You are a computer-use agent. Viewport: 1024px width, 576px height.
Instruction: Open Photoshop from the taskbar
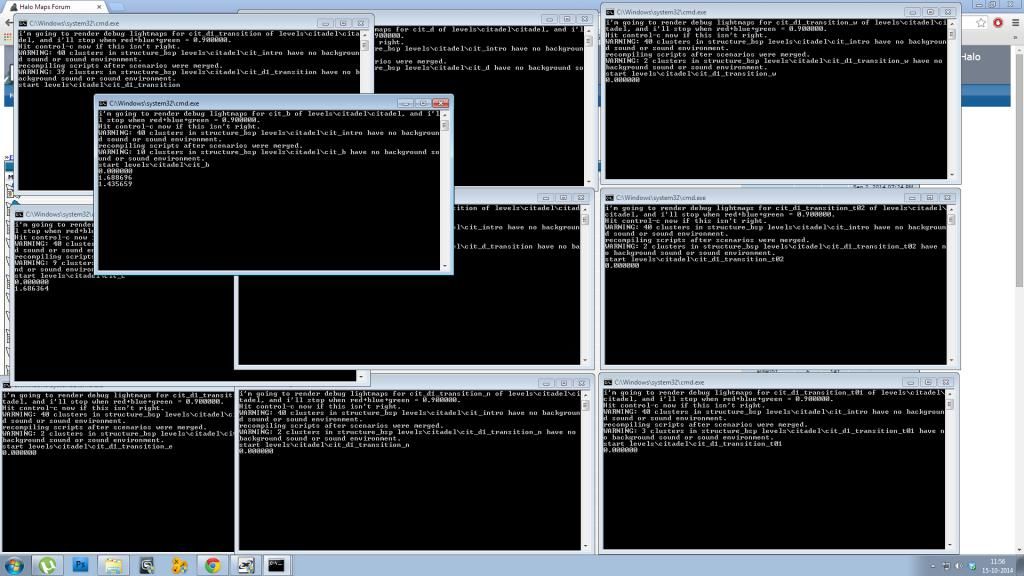pyautogui.click(x=80, y=565)
